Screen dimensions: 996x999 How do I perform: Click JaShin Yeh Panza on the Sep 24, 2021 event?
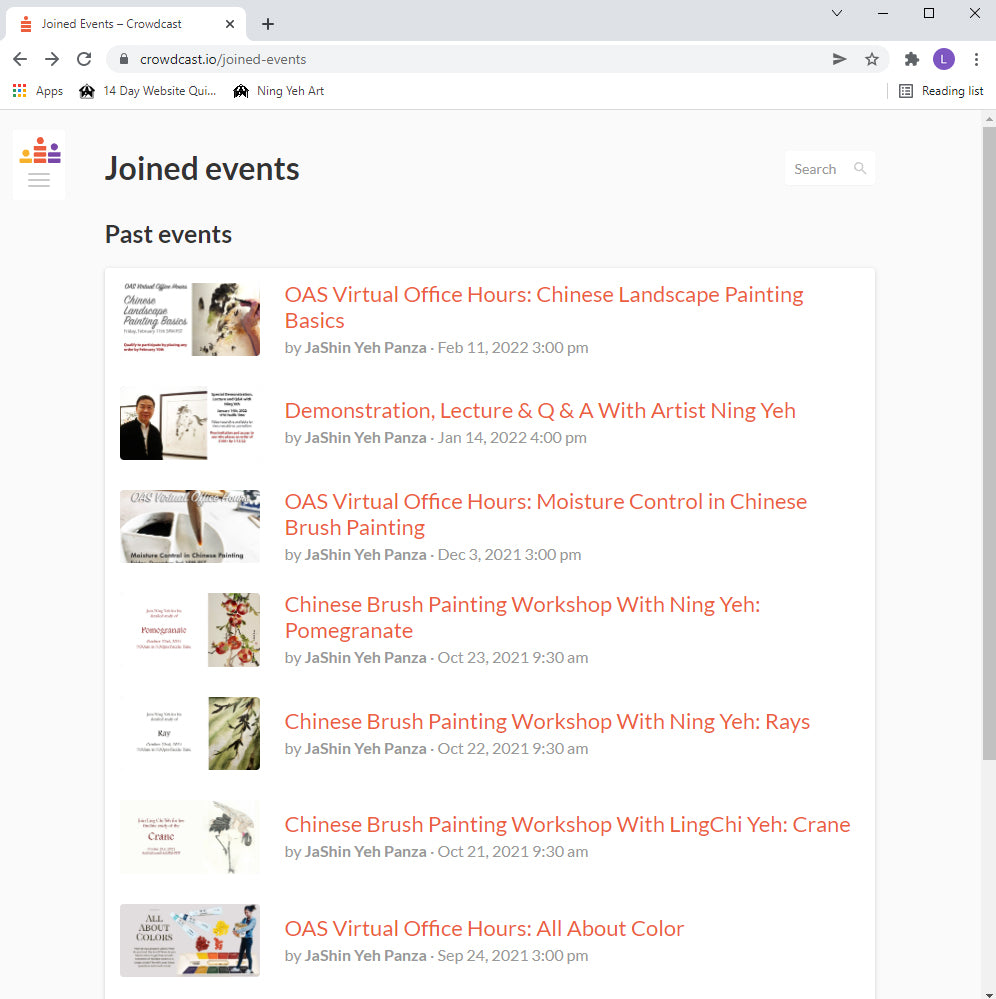pos(365,956)
